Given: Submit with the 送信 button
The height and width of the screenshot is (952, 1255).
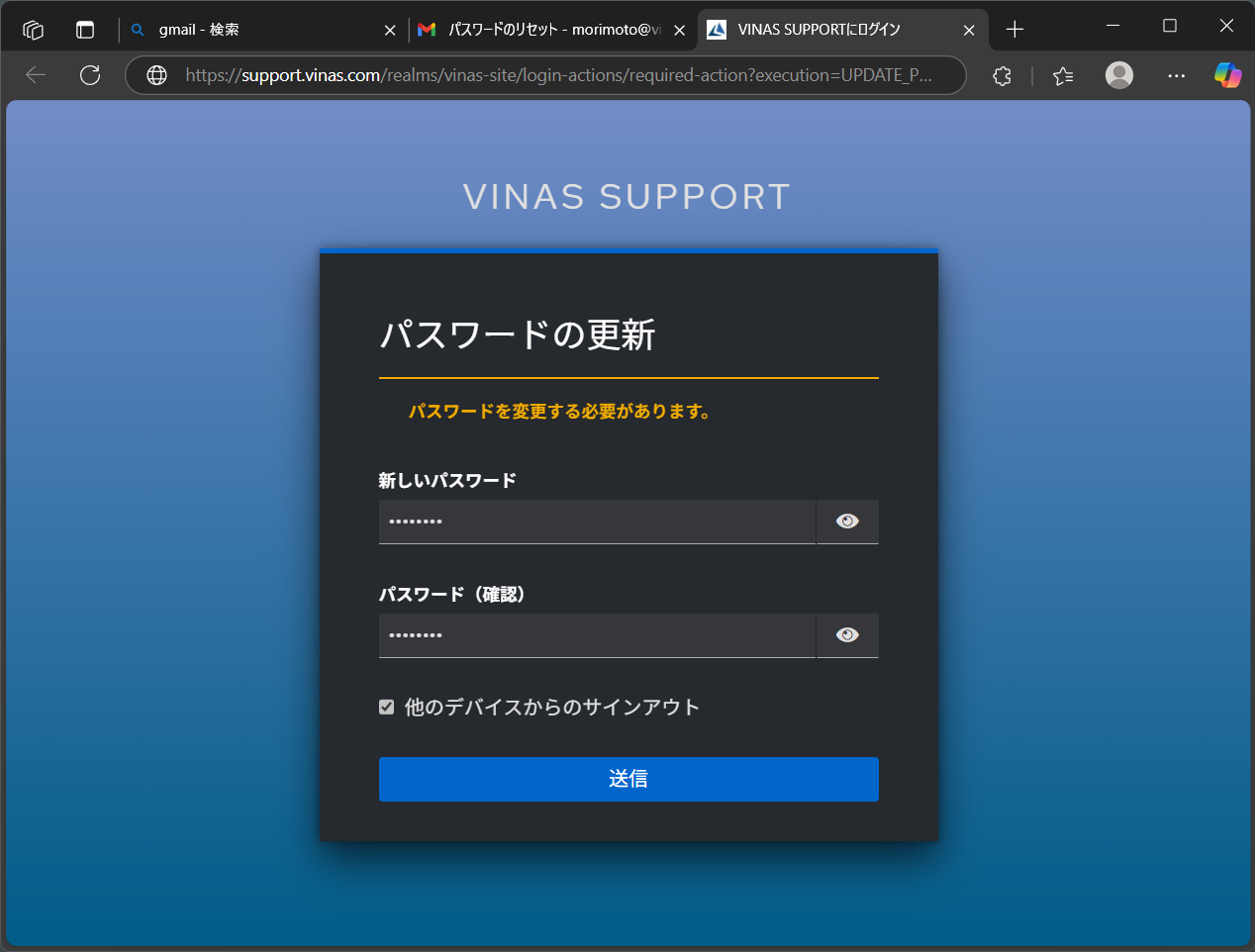Looking at the screenshot, I should coord(628,779).
